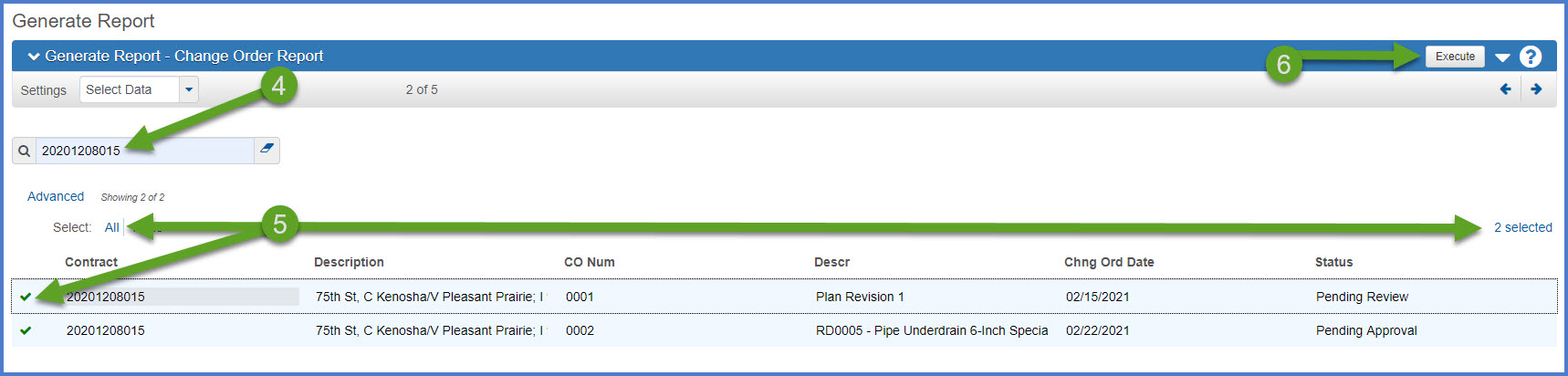Select the Pending Approval row

pyautogui.click(x=1365, y=330)
